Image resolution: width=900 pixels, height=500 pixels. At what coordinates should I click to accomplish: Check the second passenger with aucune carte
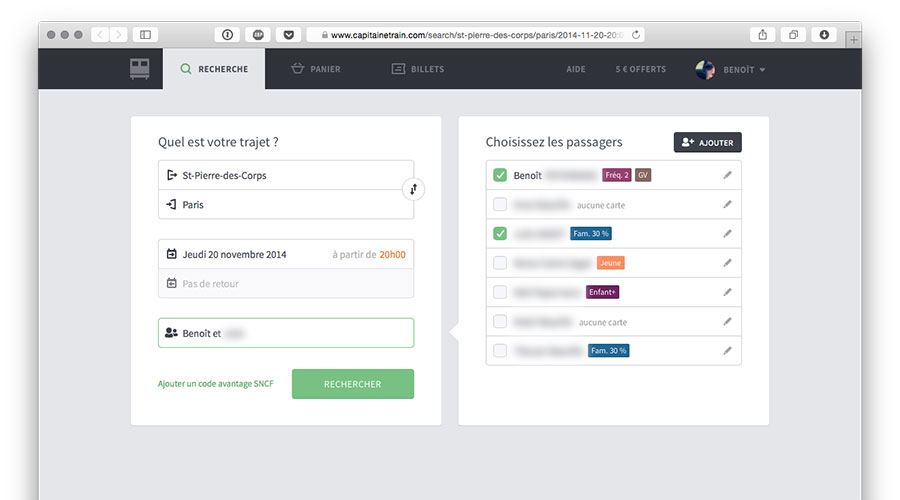[x=500, y=204]
